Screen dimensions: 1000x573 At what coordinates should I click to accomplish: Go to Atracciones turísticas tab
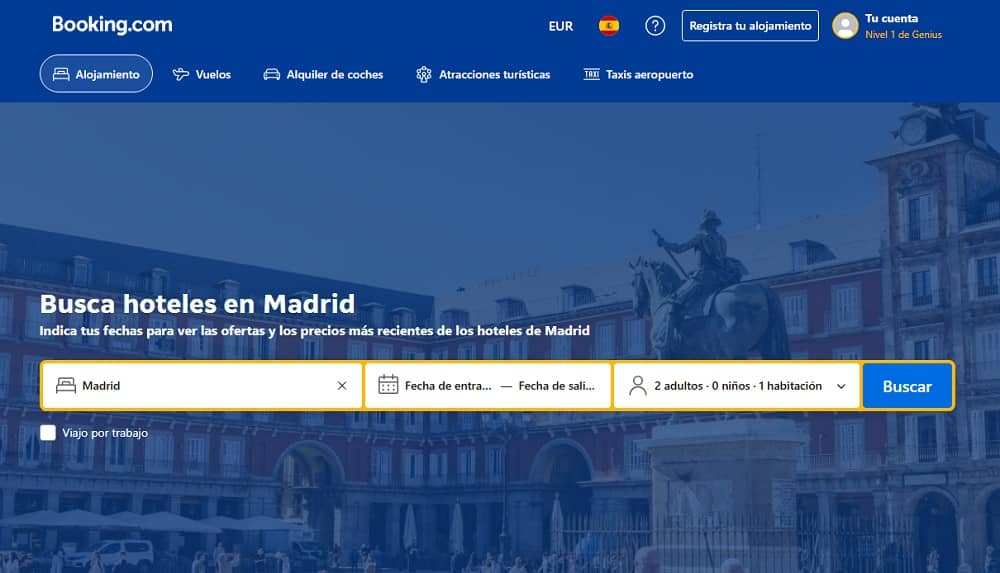(x=483, y=75)
